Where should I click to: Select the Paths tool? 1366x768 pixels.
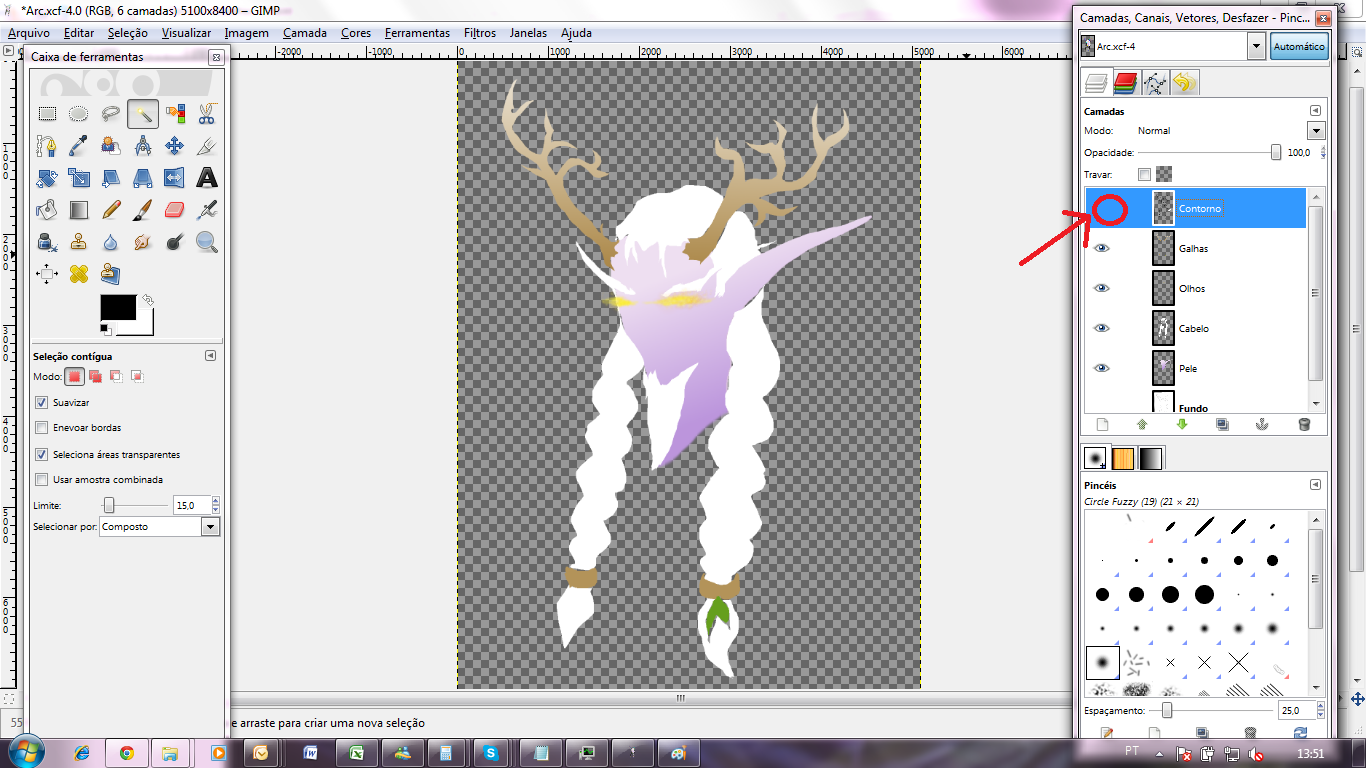coord(47,147)
